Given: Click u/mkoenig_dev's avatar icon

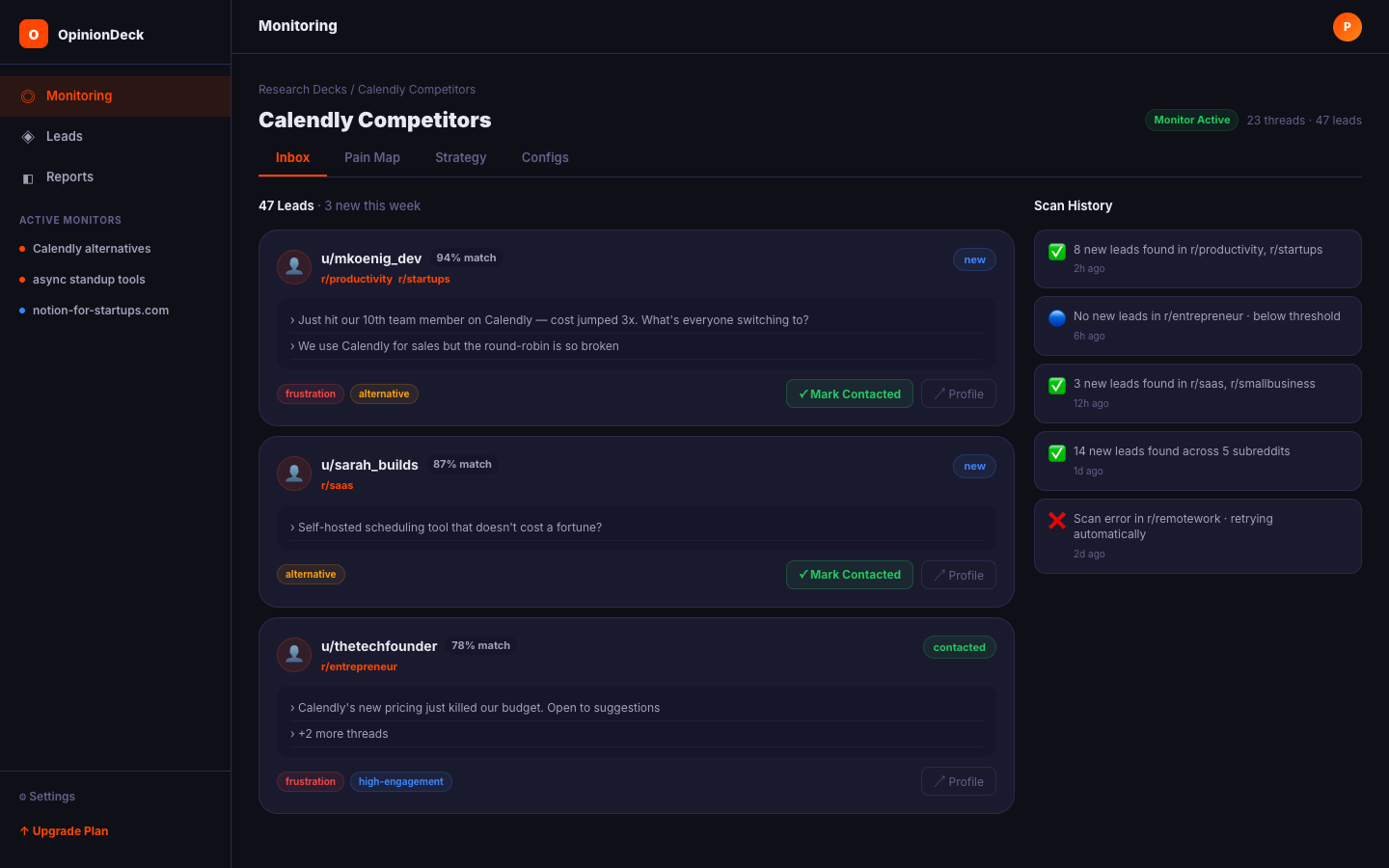Looking at the screenshot, I should (x=294, y=267).
